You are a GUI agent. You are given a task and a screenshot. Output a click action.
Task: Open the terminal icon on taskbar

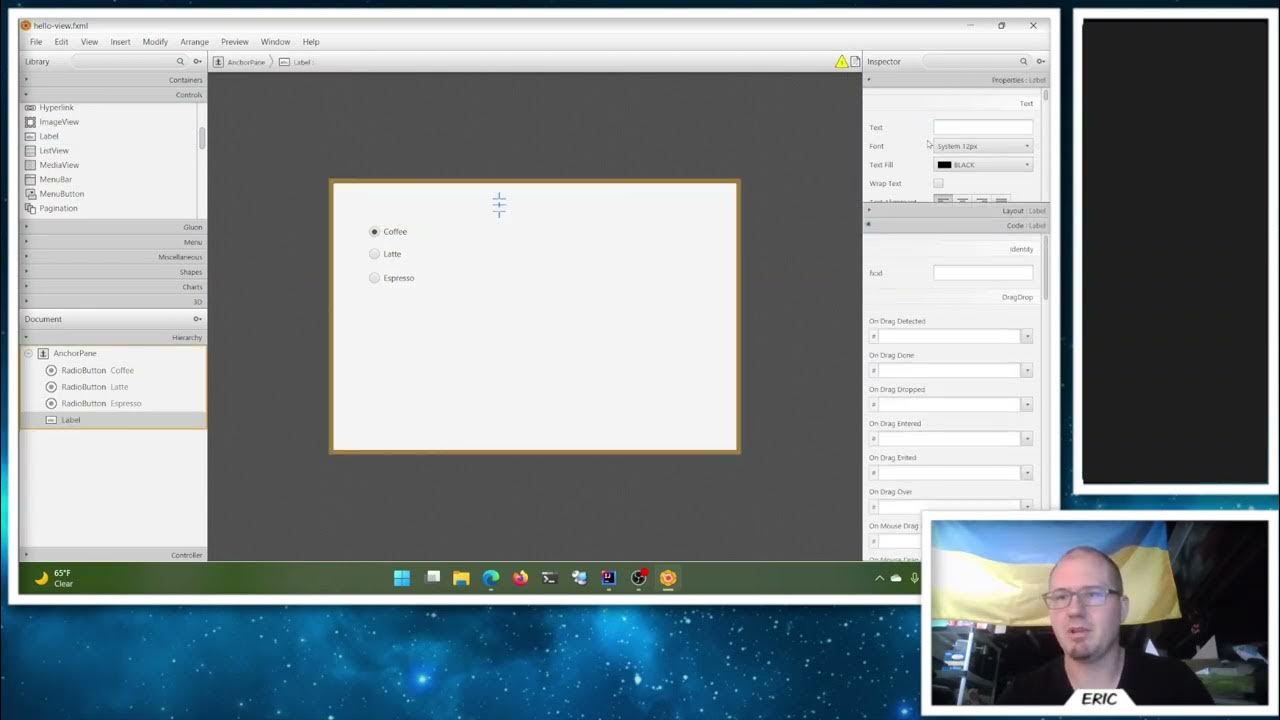tap(549, 578)
